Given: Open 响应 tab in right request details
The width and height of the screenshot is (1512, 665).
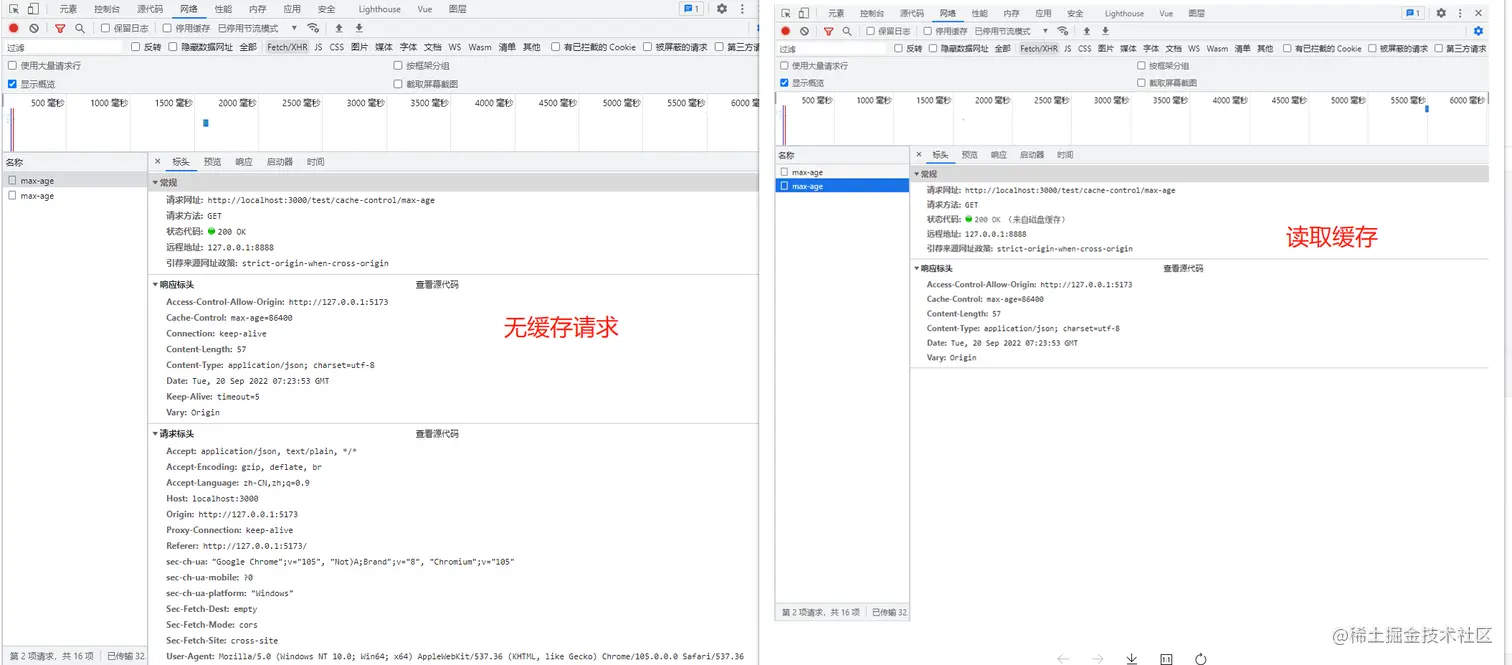Looking at the screenshot, I should click(x=999, y=155).
